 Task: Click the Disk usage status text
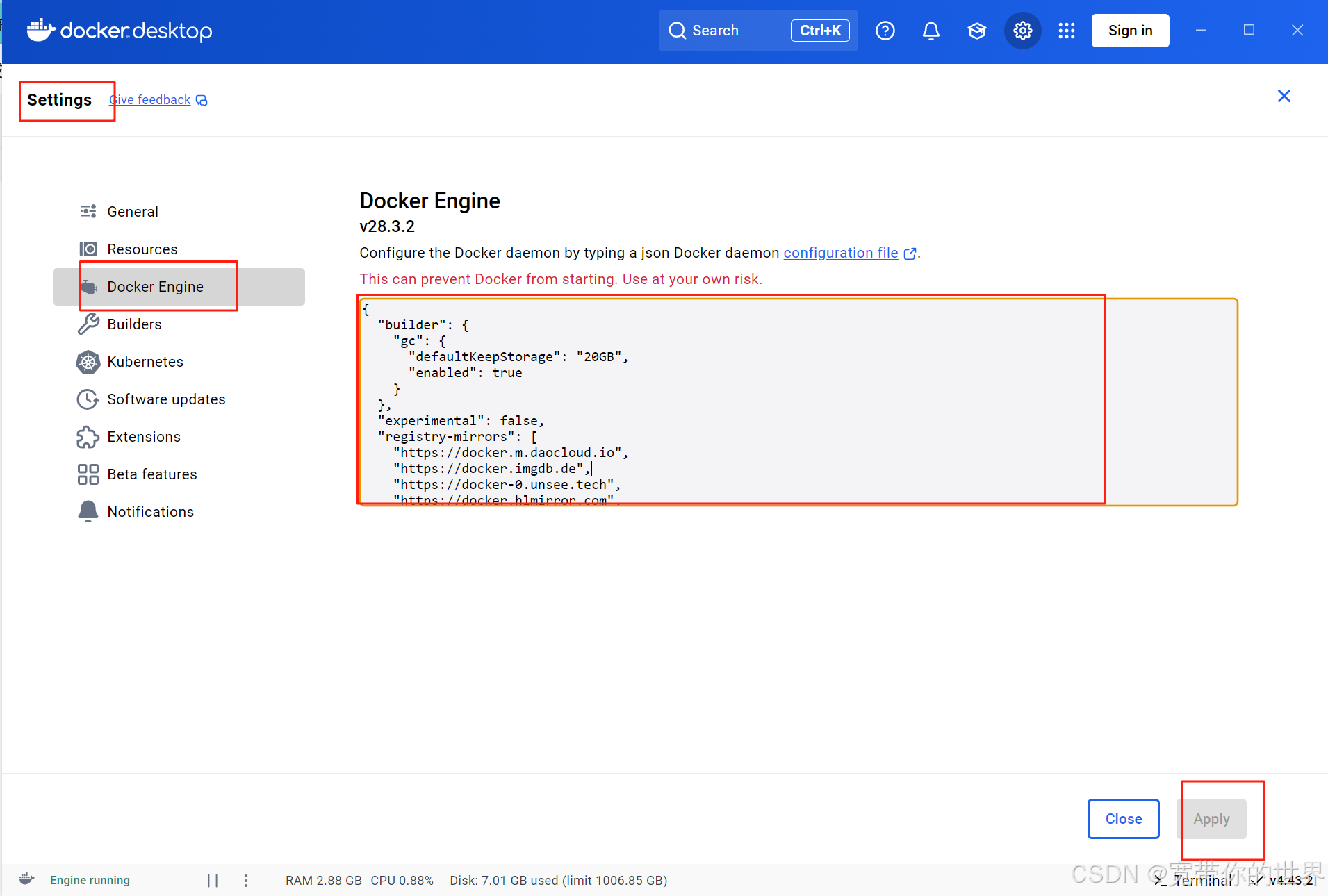point(558,880)
